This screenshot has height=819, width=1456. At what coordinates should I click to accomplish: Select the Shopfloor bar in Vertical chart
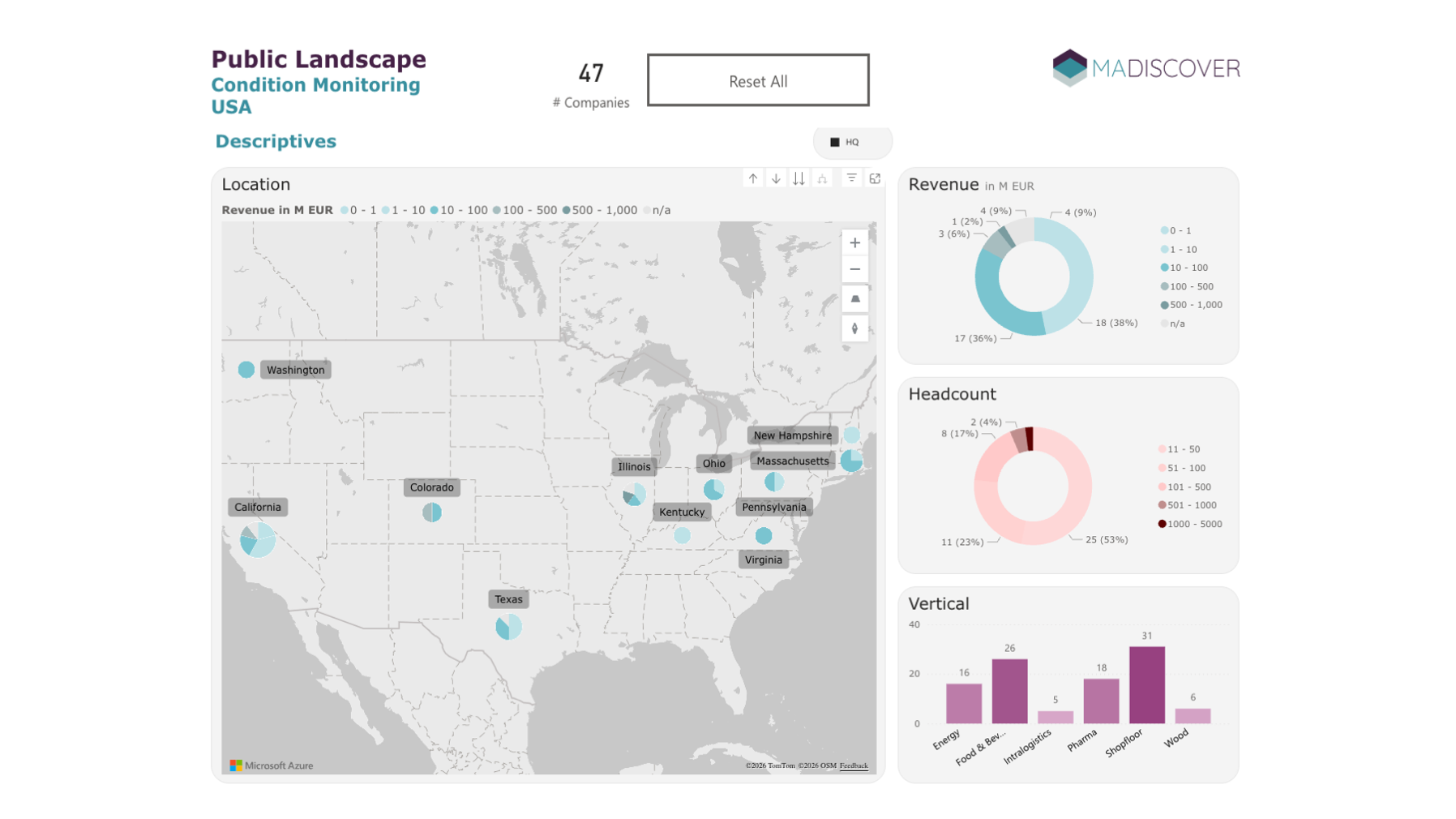click(1146, 684)
